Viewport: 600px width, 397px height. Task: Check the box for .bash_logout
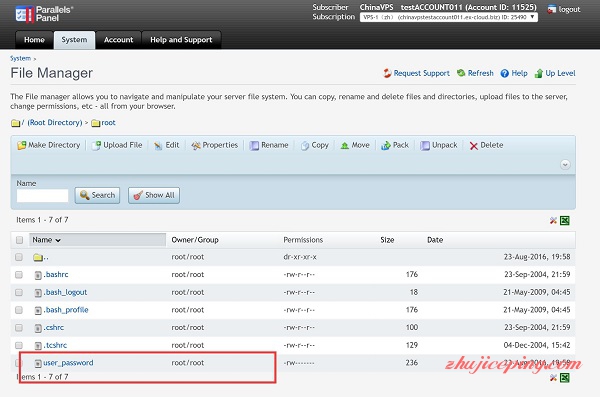pos(19,292)
